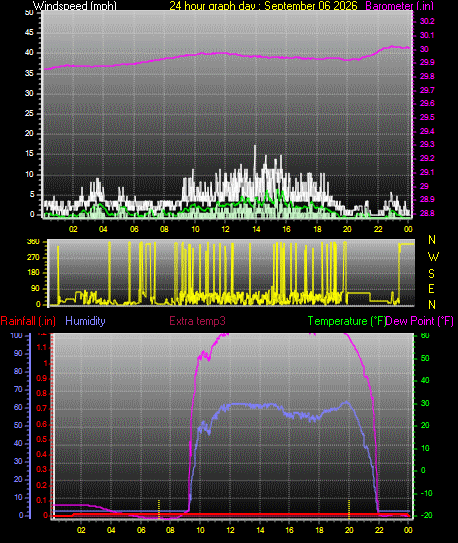Click windspeed scale value 45
This screenshot has height=543, width=458.
[29, 33]
